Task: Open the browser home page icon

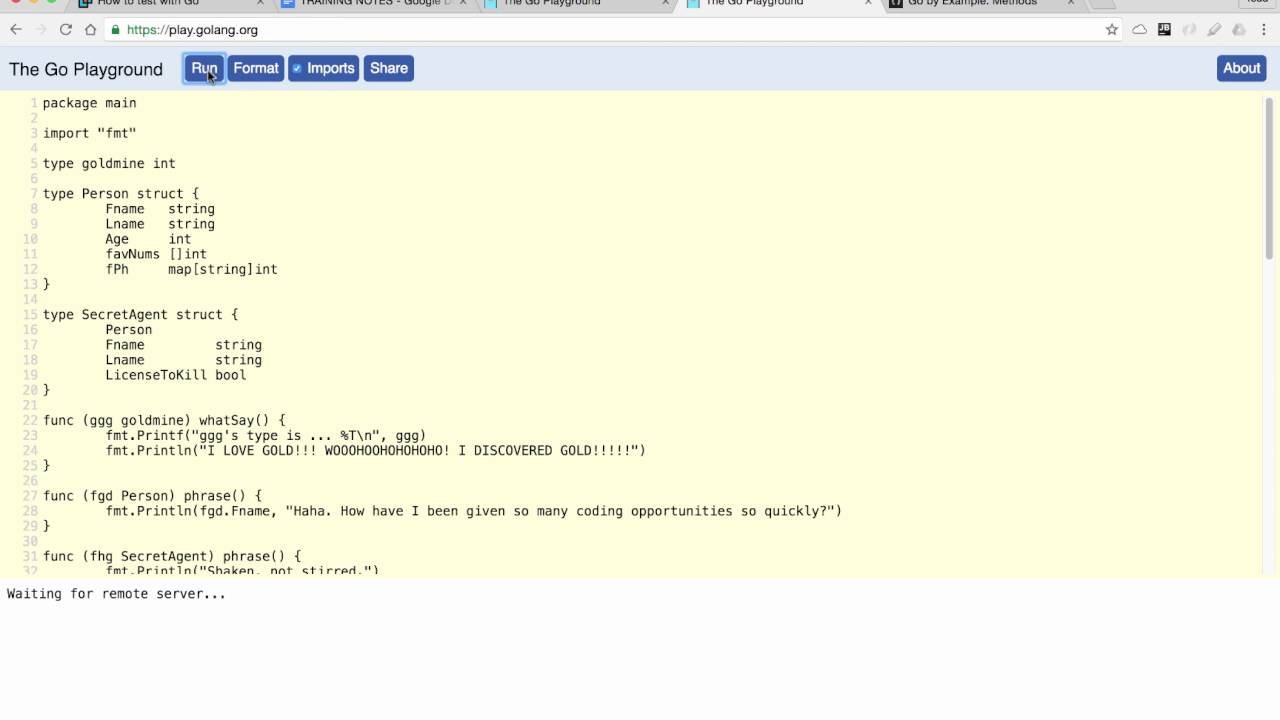Action: click(90, 30)
